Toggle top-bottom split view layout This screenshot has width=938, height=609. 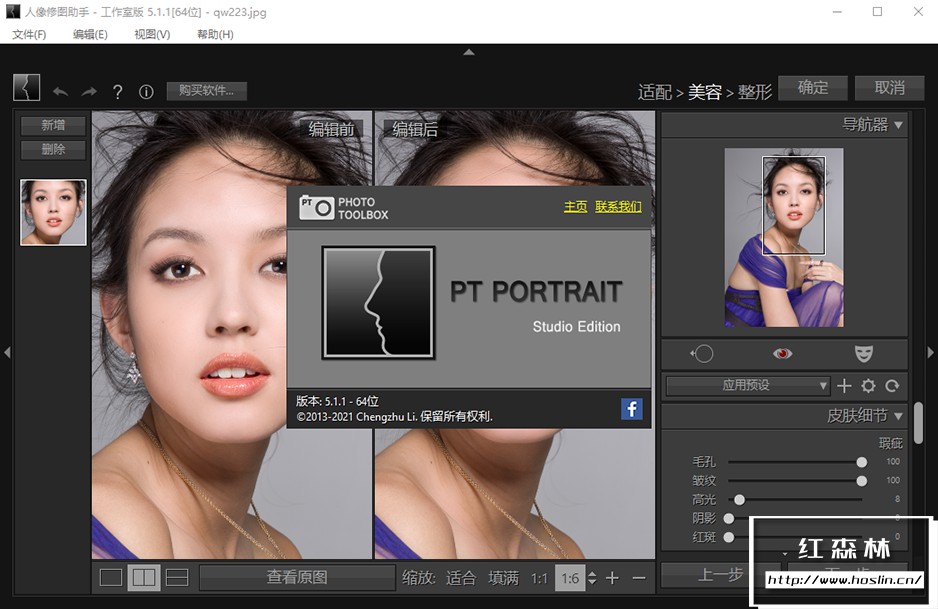click(x=177, y=577)
